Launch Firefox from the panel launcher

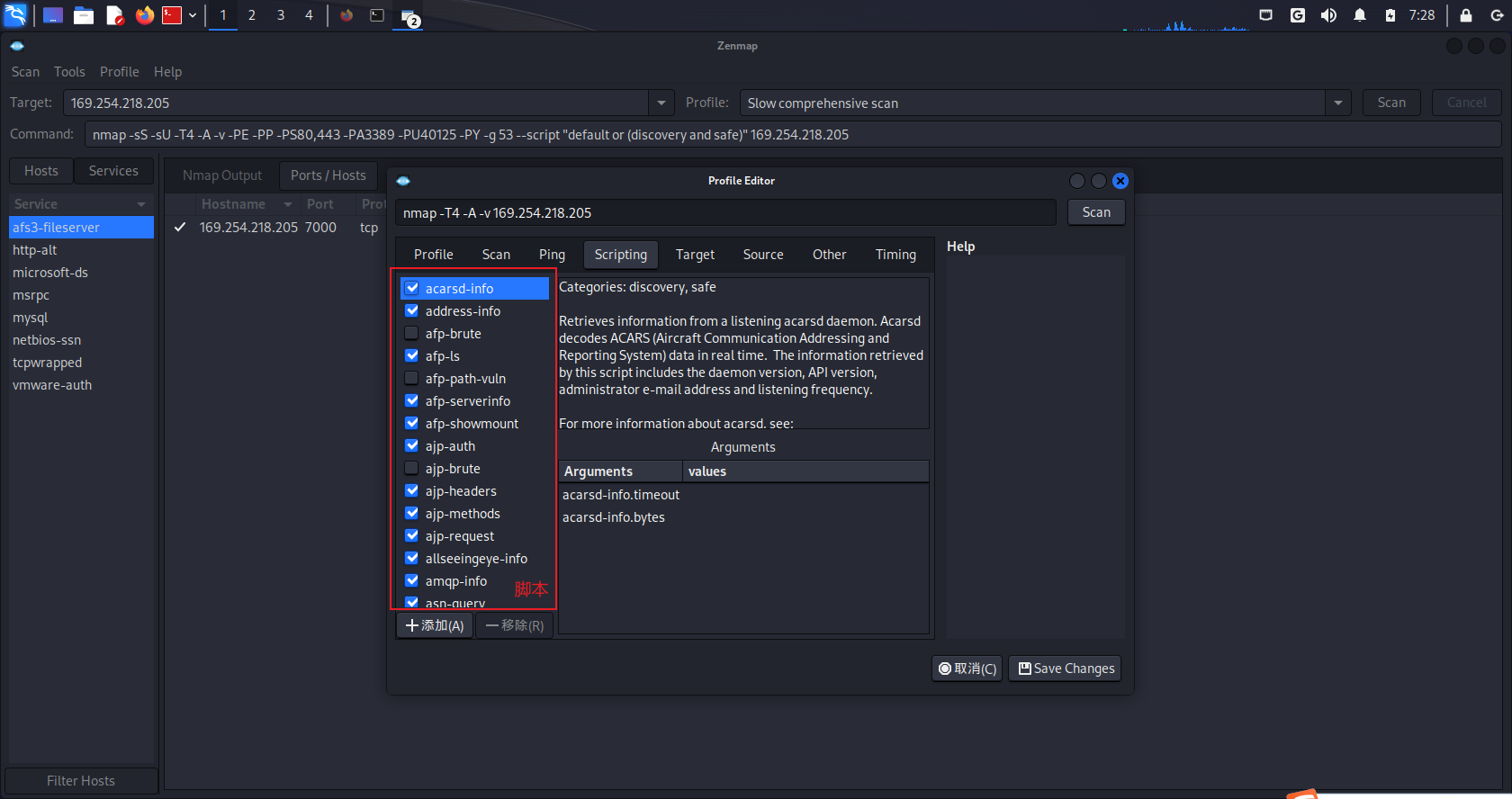[x=145, y=15]
